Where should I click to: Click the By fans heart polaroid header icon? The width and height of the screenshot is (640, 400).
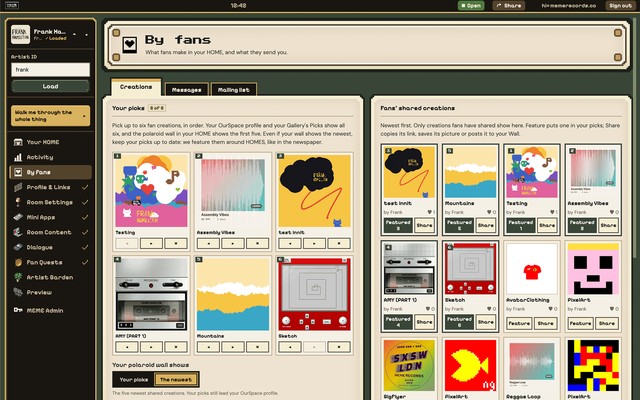[x=130, y=44]
